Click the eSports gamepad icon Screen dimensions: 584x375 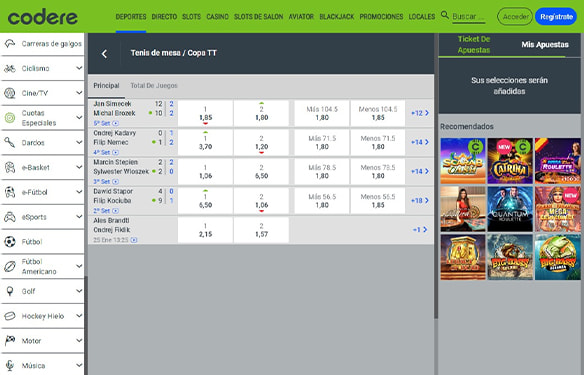coord(10,217)
